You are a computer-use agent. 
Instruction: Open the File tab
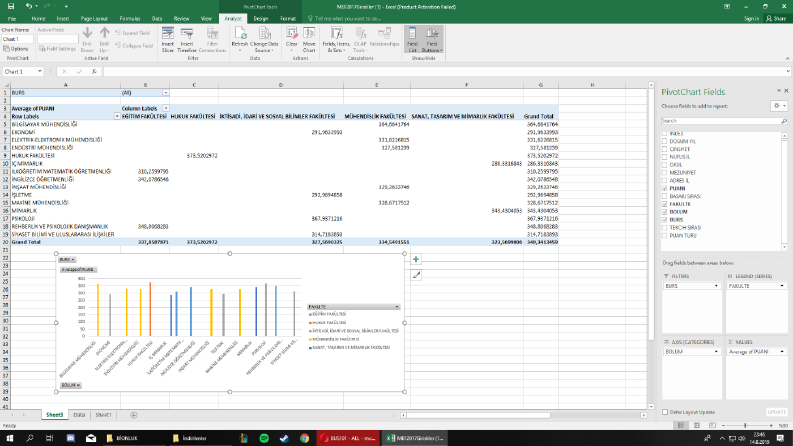coord(12,19)
